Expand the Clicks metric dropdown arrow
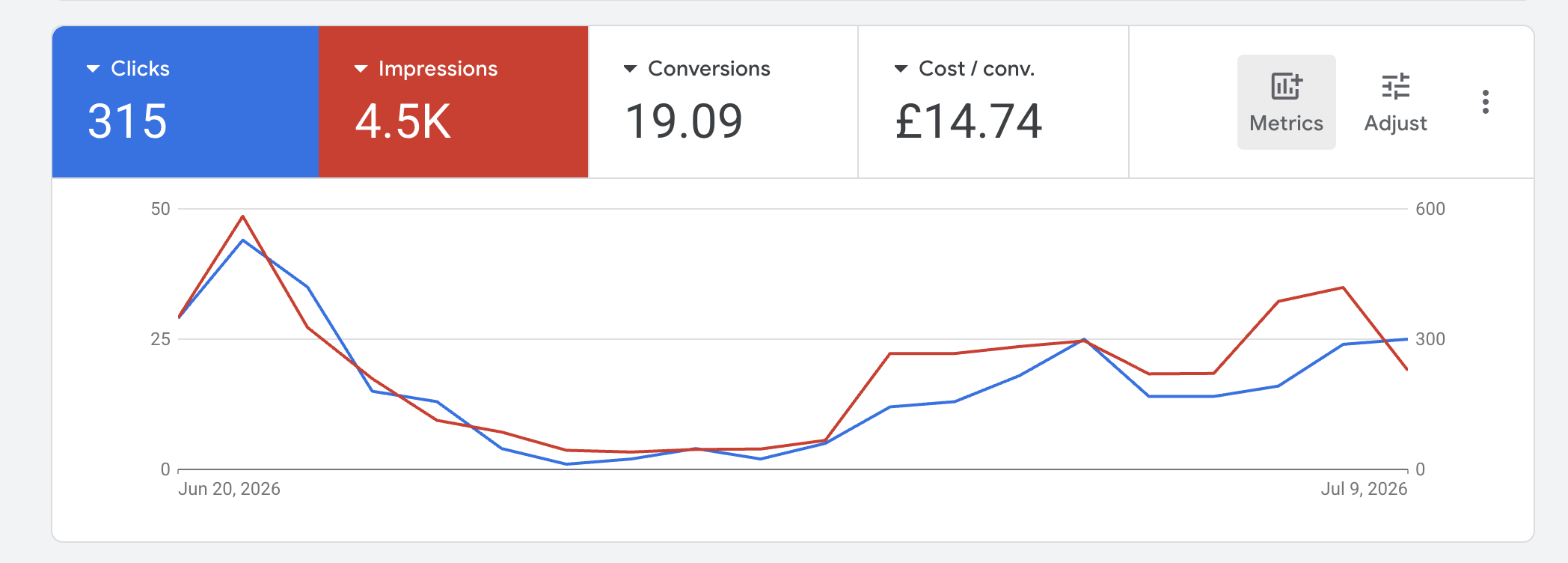1568x563 pixels. [x=93, y=69]
